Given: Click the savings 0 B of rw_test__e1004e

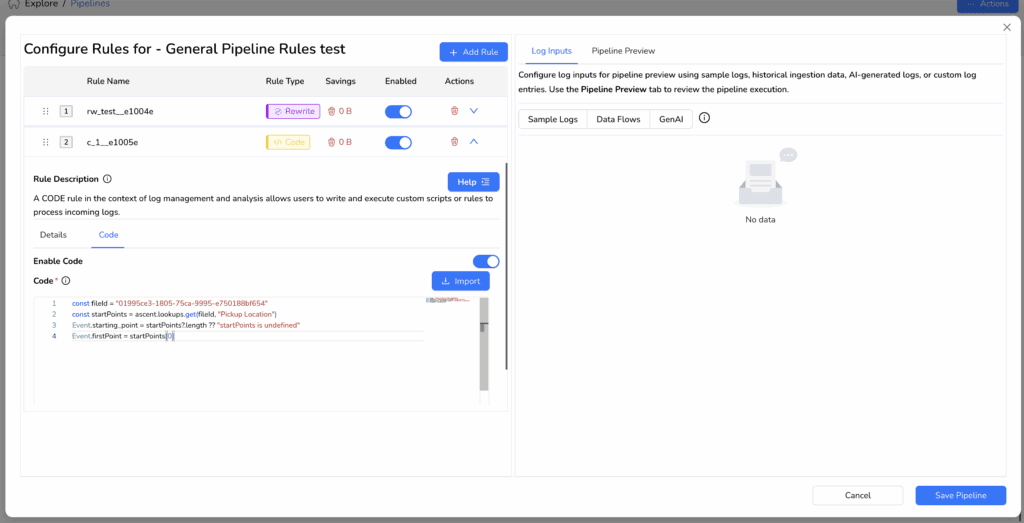Looking at the screenshot, I should 340,112.
